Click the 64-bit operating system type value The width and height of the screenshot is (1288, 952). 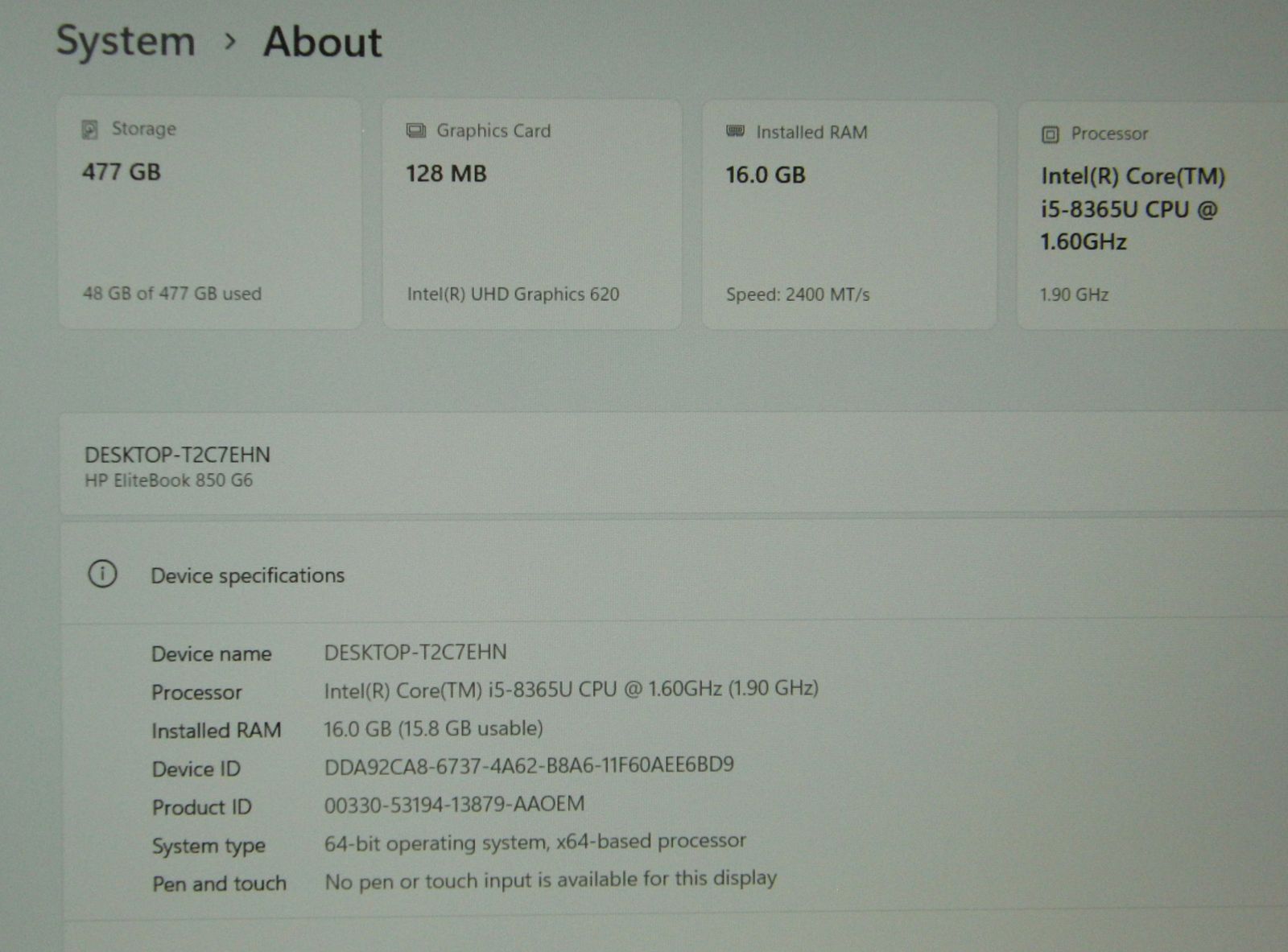(535, 842)
